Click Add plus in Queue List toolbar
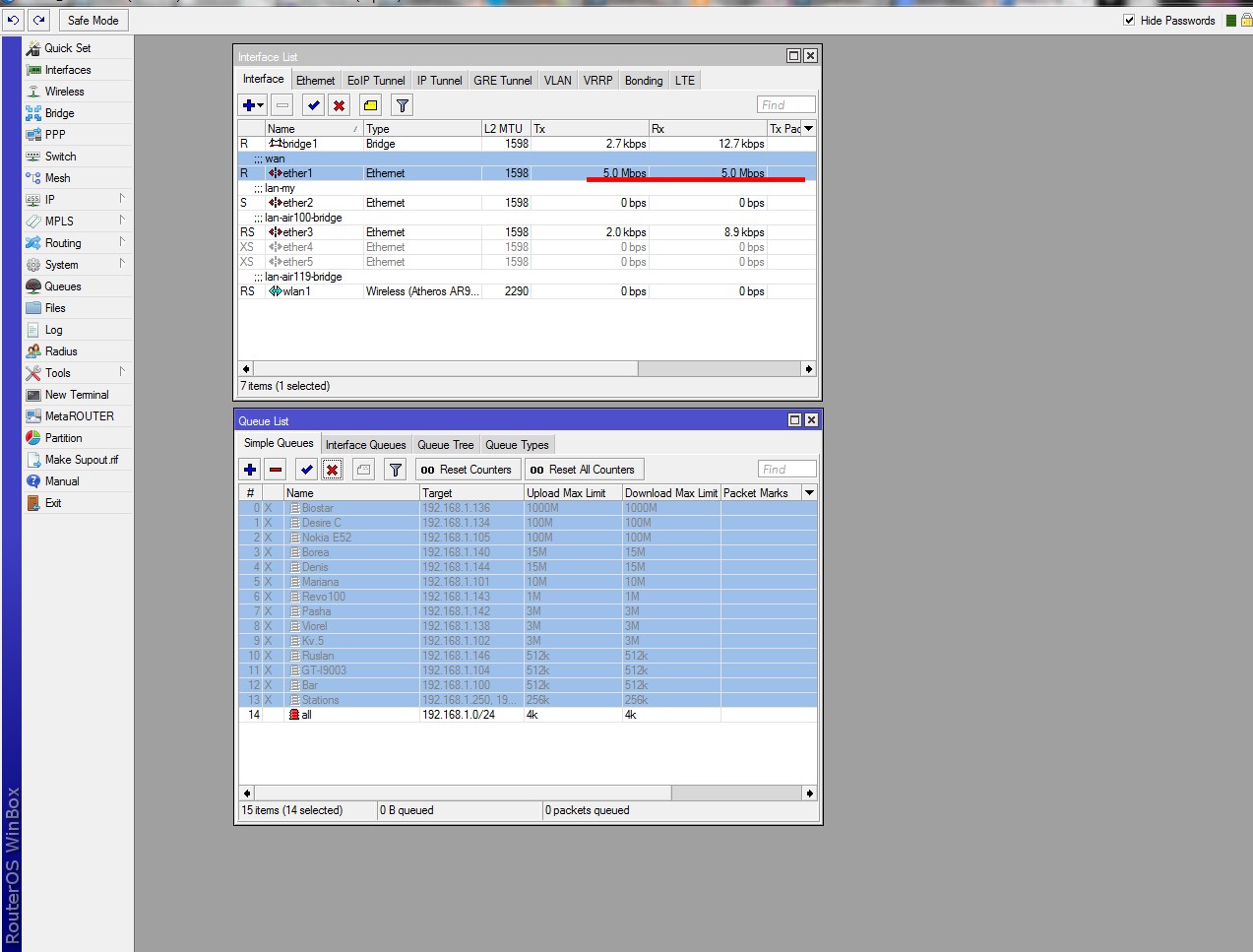Viewport: 1253px width, 952px height. coord(250,470)
